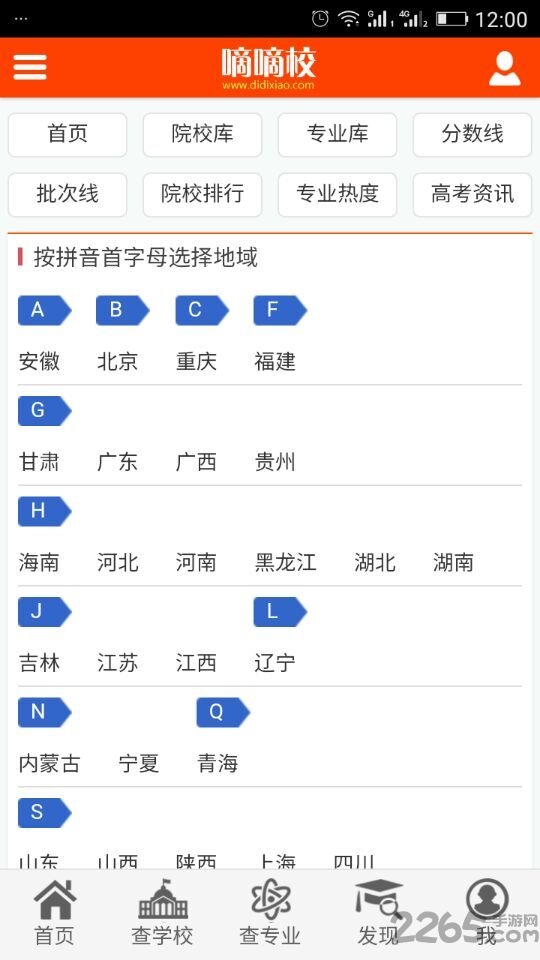This screenshot has width=540, height=960.
Task: Choose the 内蒙古 region link
Action: tap(50, 763)
